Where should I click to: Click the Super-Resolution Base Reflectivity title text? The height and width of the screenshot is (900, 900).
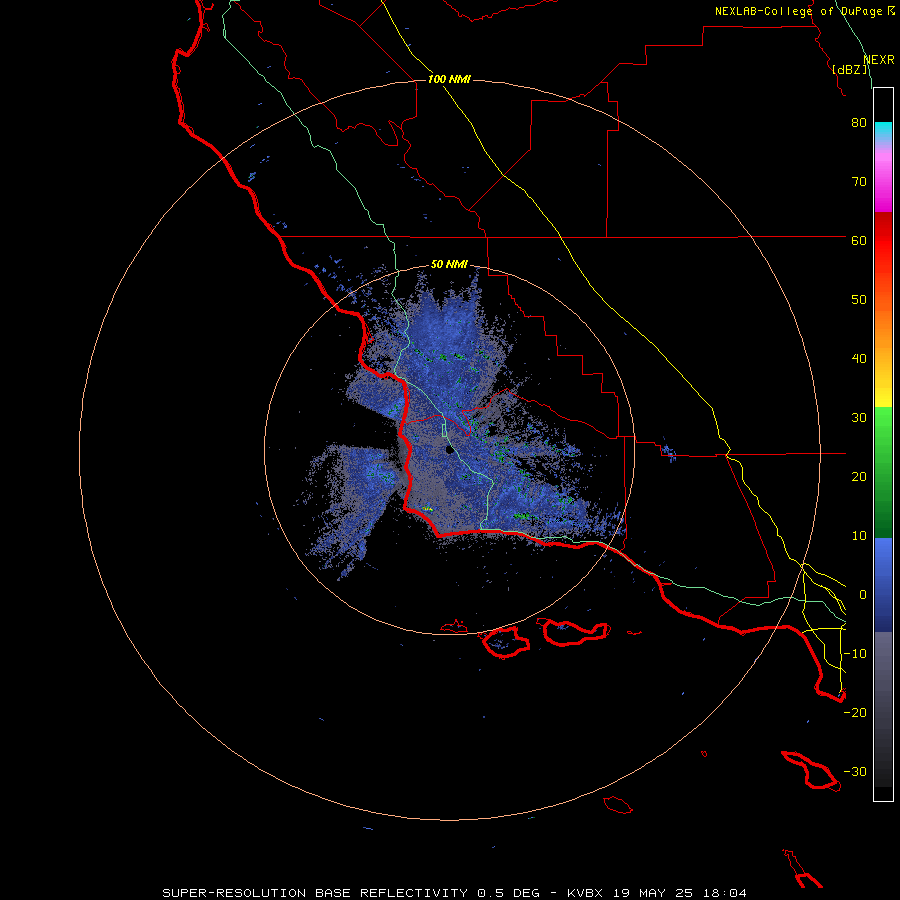316,893
